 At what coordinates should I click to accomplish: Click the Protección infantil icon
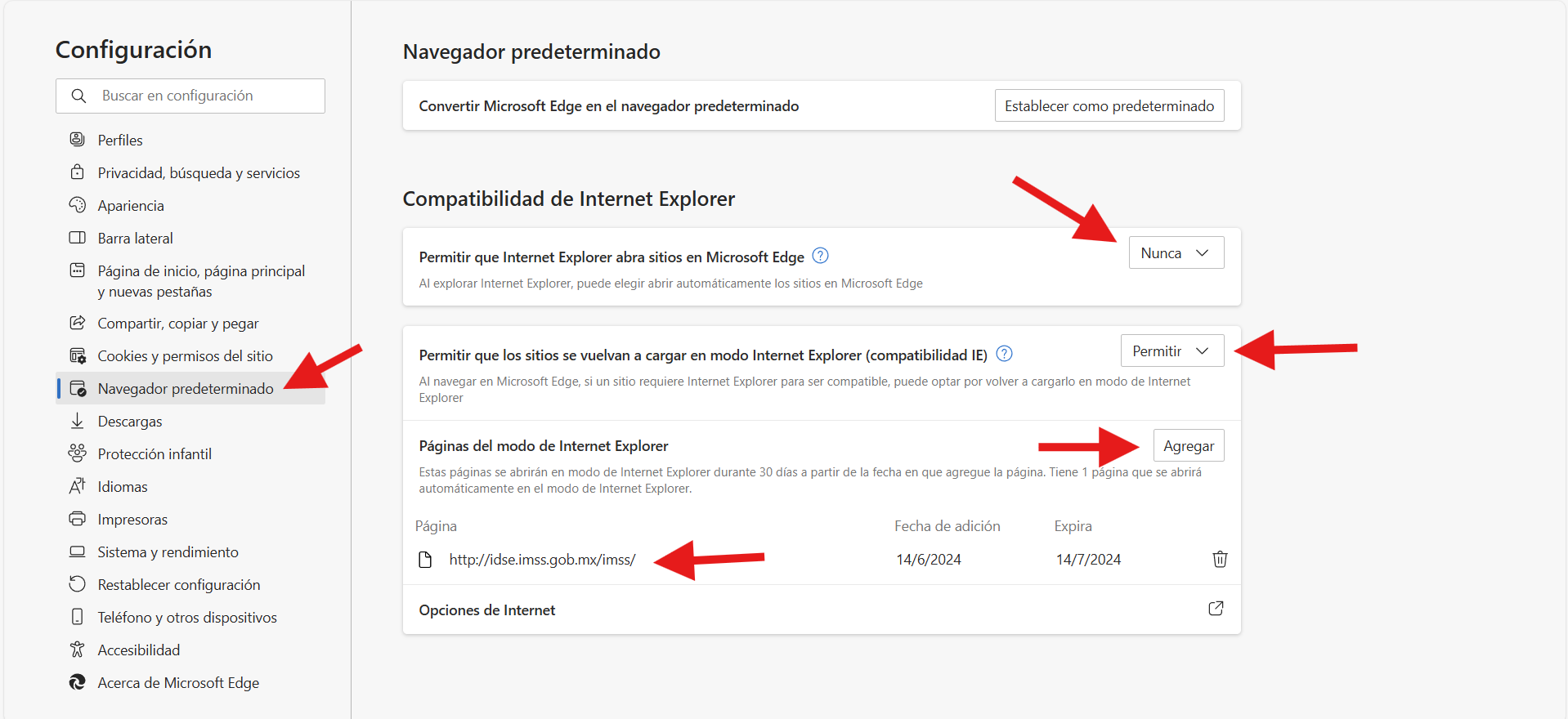point(78,453)
